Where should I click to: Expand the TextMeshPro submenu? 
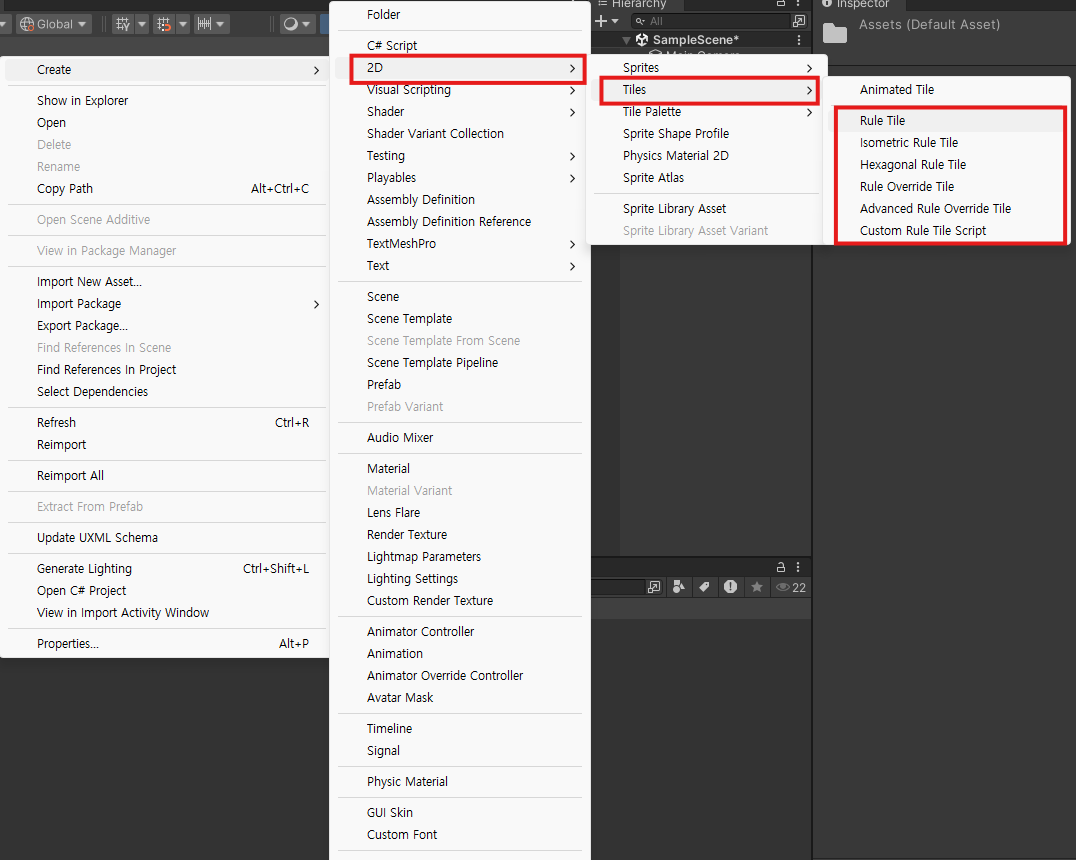(460, 244)
